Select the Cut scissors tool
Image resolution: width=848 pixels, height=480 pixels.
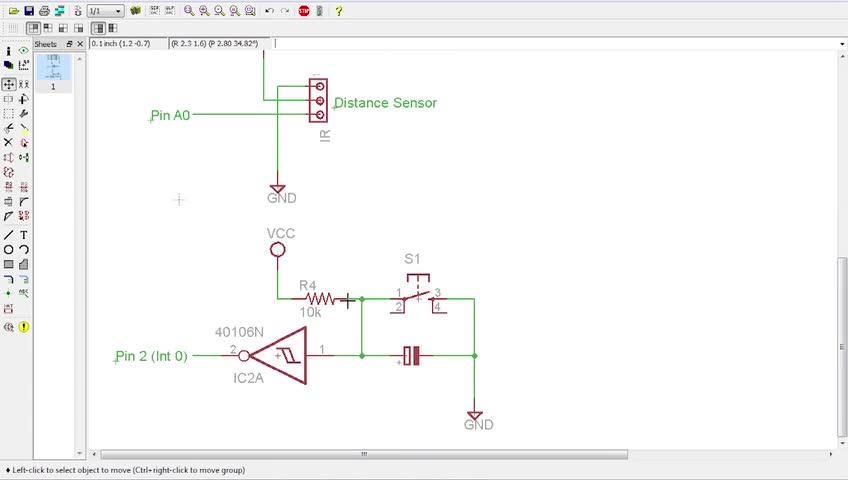coord(8,128)
